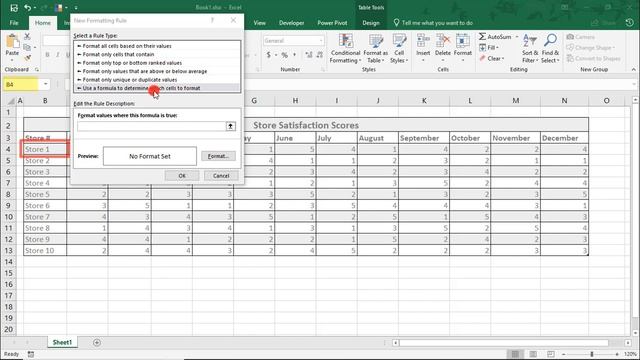The image size is (640, 360).
Task: Click the Format Painter brush icon
Action: (x=27, y=58)
